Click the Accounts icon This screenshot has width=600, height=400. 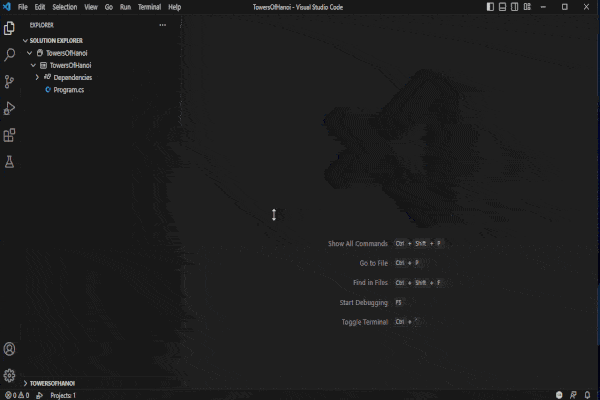coord(10,349)
